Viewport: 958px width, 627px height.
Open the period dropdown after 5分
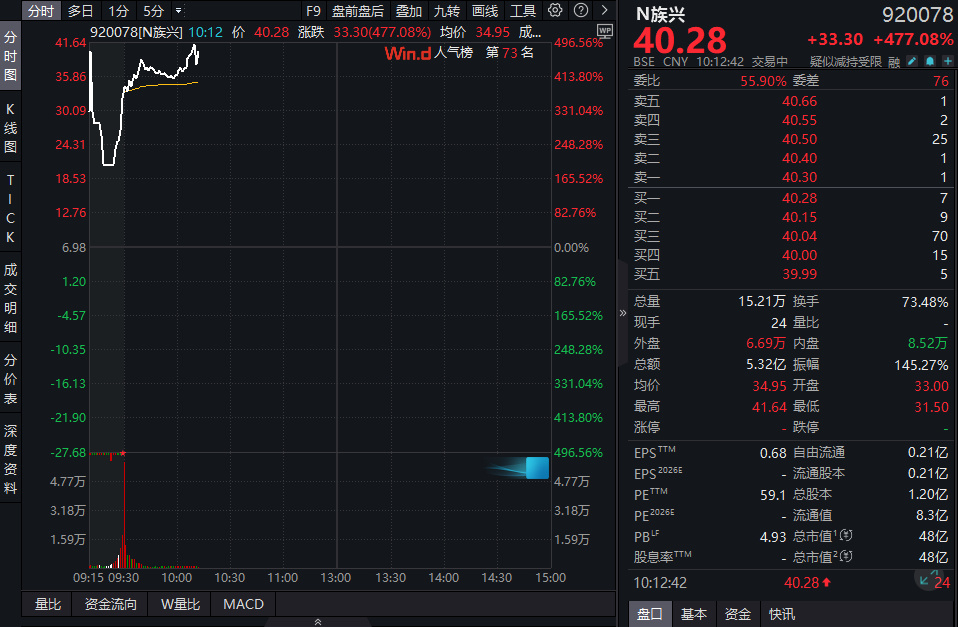(178, 11)
